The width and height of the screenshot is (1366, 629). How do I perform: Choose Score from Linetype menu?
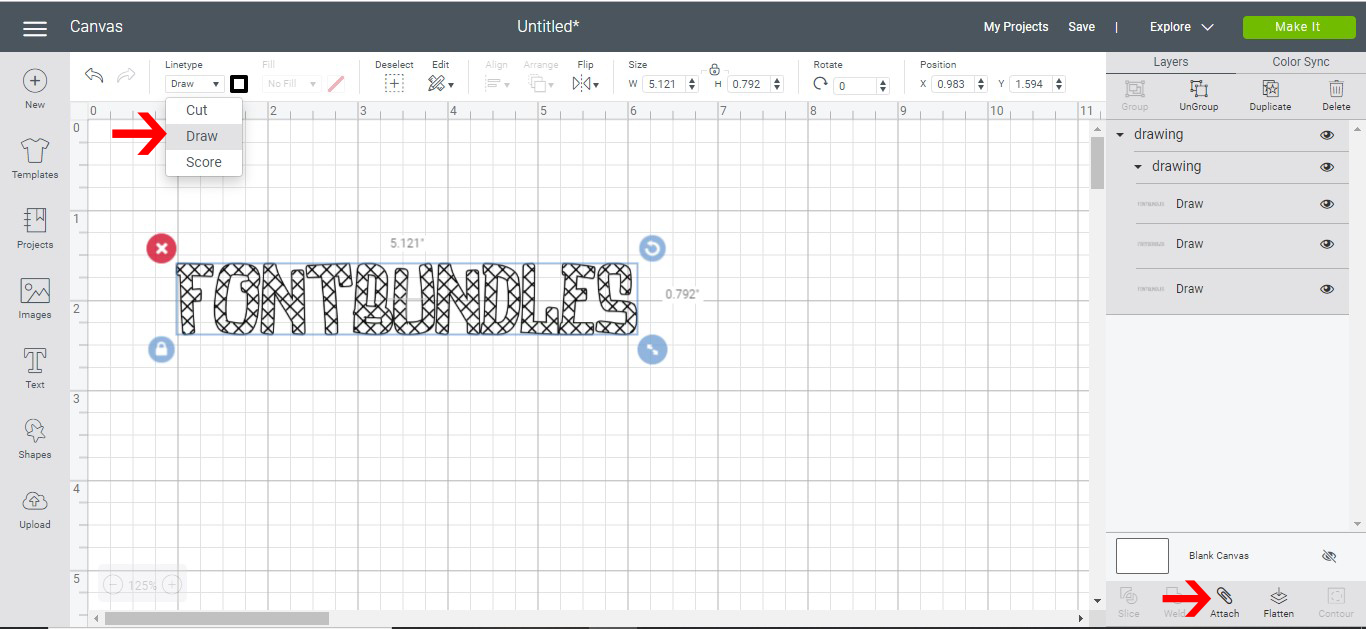tap(204, 162)
